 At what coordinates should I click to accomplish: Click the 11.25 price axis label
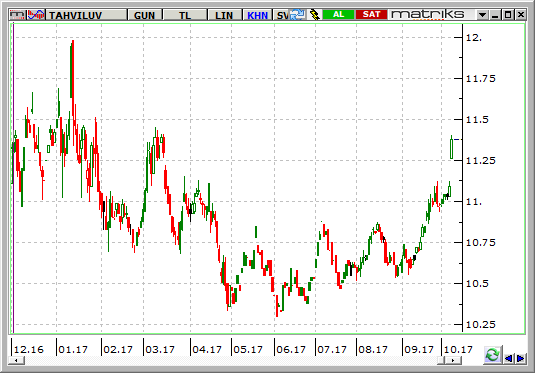(480, 161)
